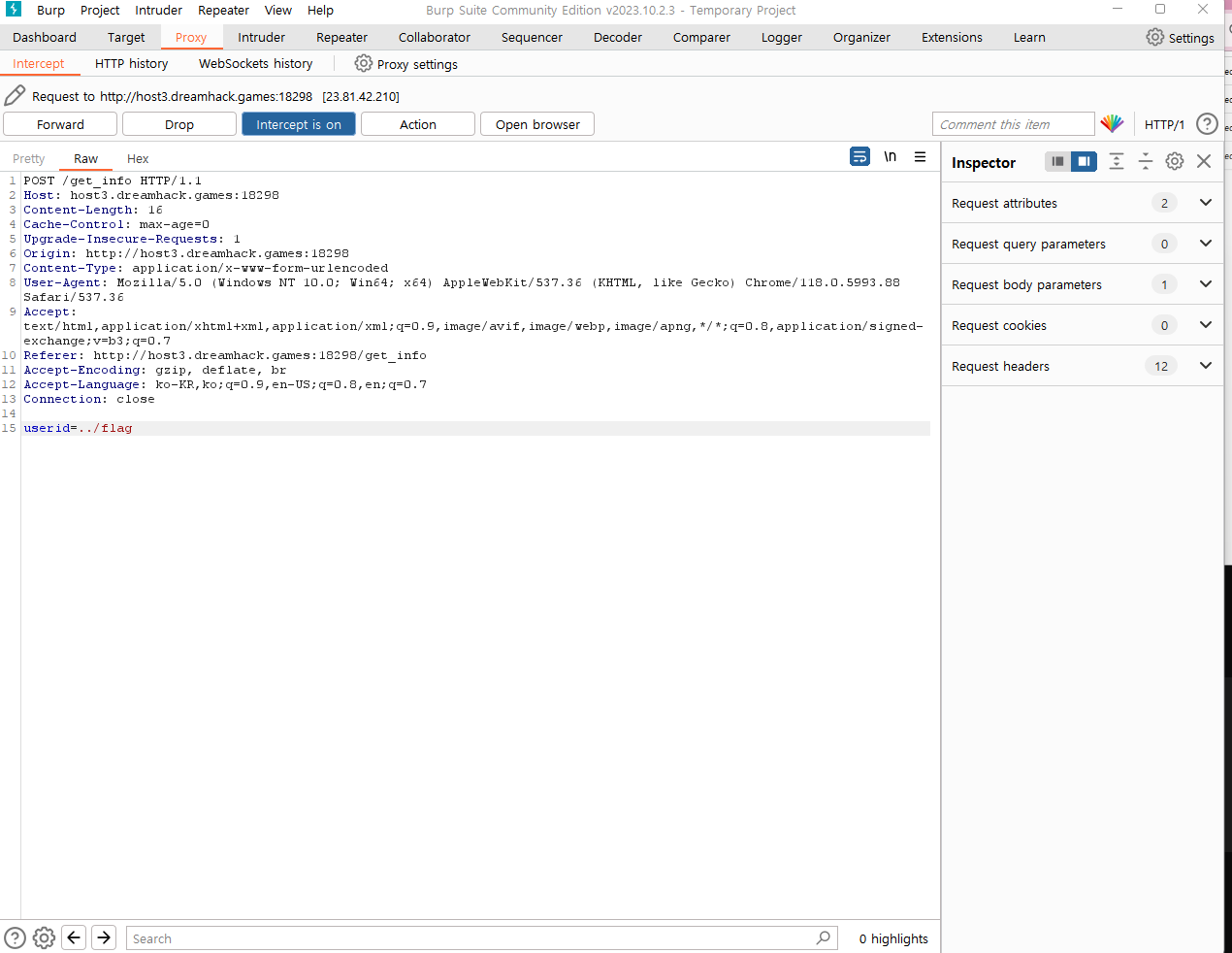The height and width of the screenshot is (953, 1232).
Task: Open Proxy settings gear icon
Action: click(x=364, y=63)
